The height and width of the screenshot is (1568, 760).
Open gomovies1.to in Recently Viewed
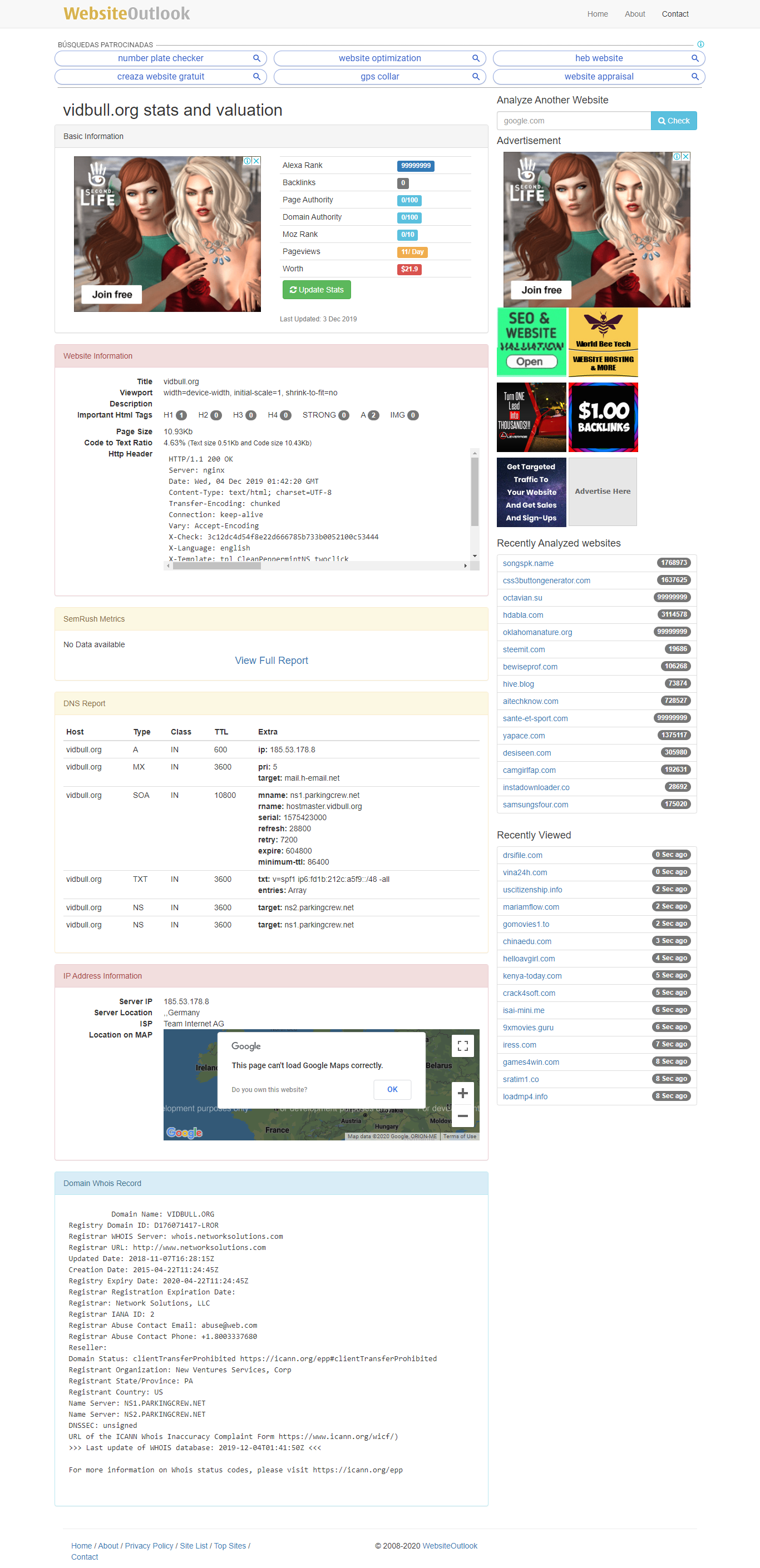(526, 924)
